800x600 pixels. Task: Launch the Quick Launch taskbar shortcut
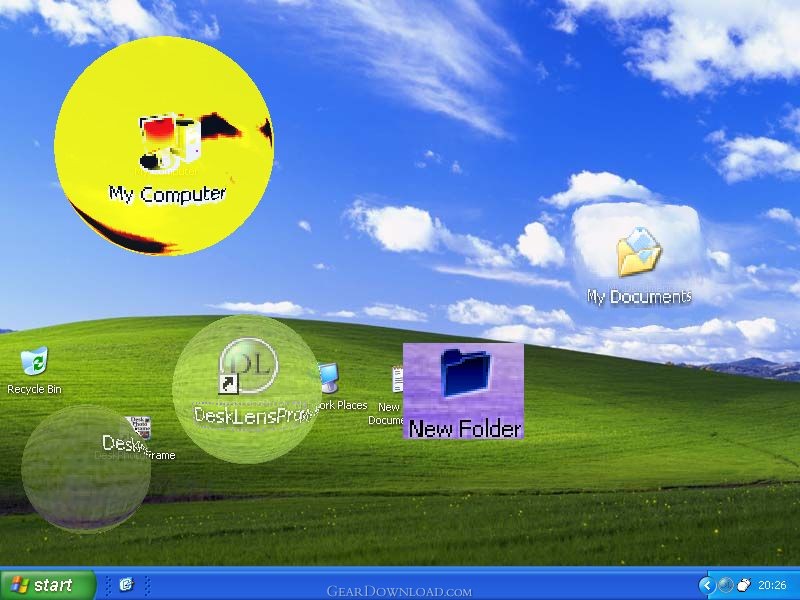tap(127, 584)
